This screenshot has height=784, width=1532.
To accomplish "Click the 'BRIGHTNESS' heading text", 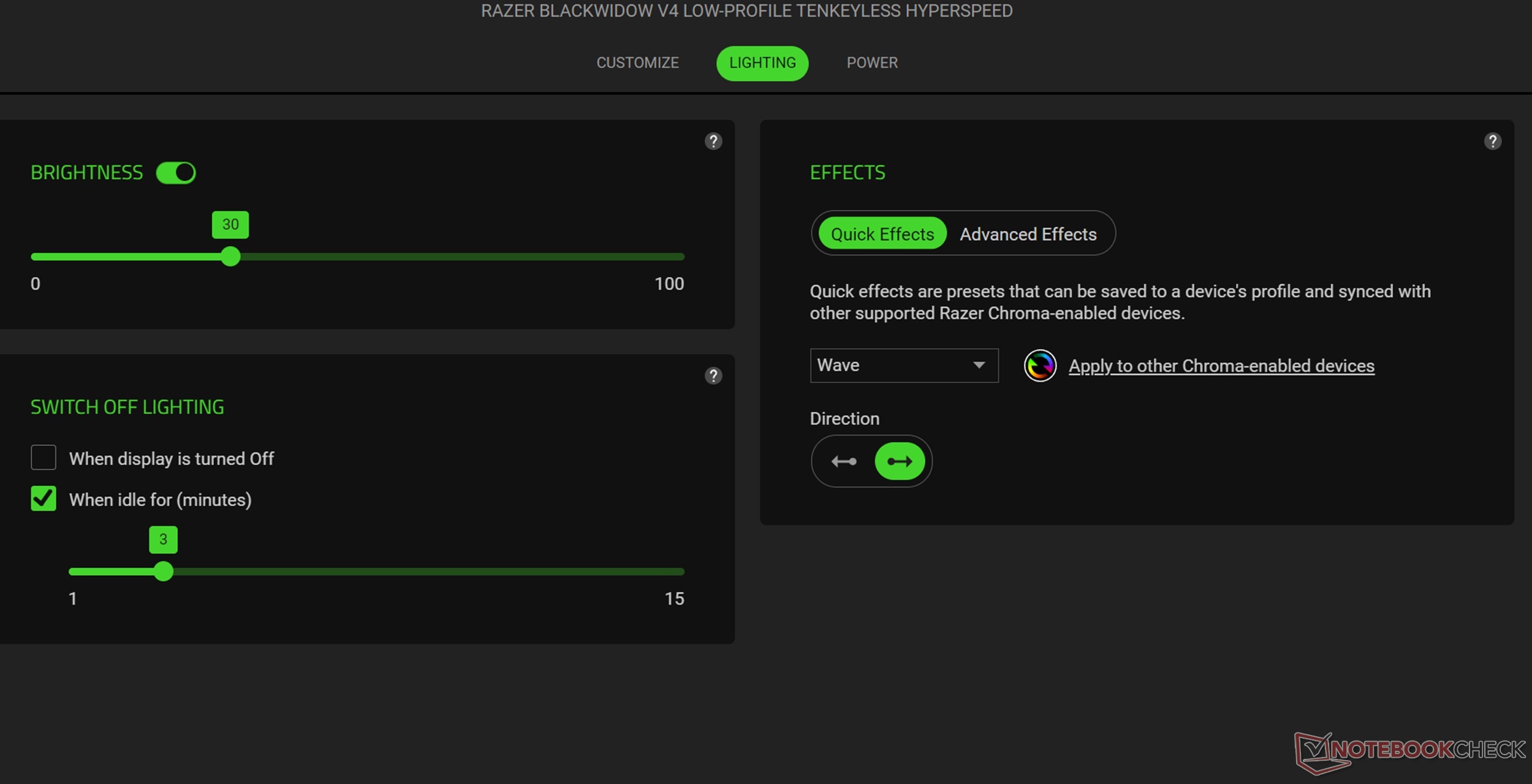I will click(x=86, y=173).
